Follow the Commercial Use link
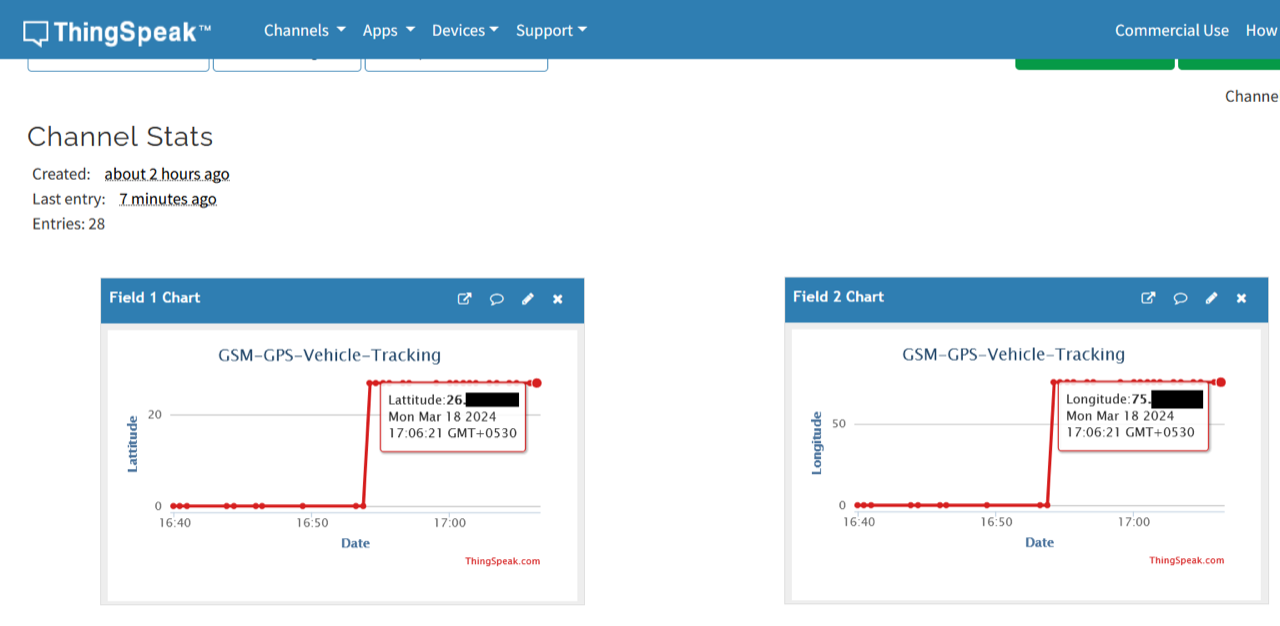Image resolution: width=1280 pixels, height=626 pixels. click(1172, 30)
